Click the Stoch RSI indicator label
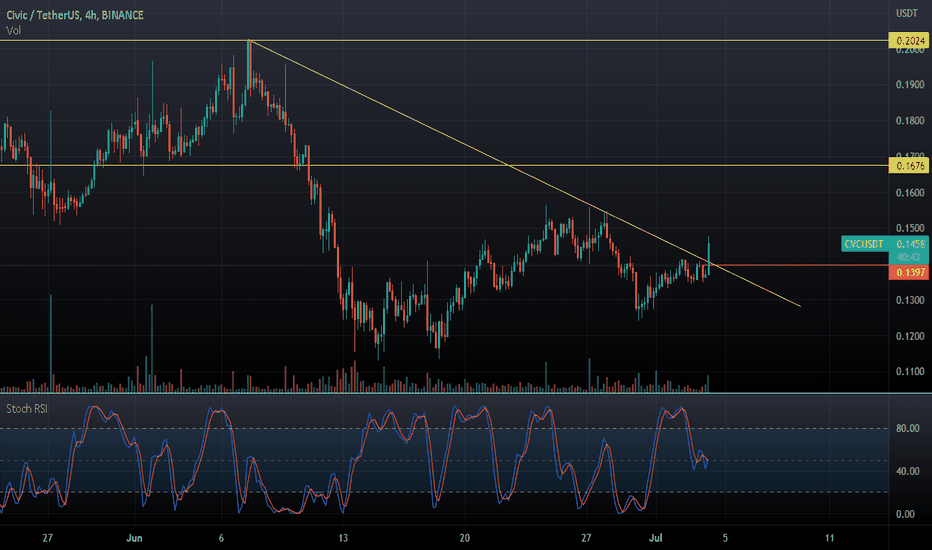The image size is (932, 550). [x=27, y=408]
